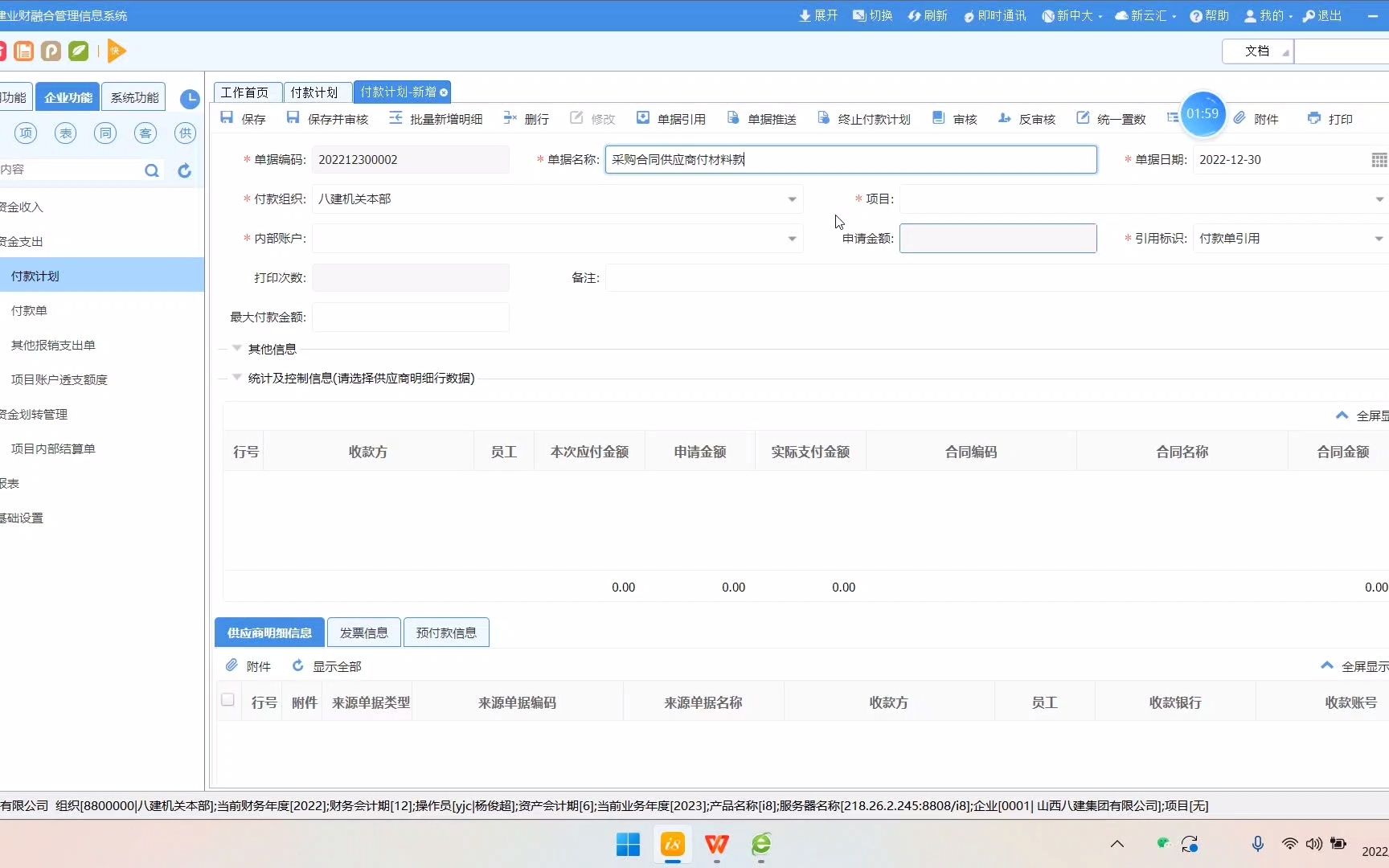The width and height of the screenshot is (1389, 868).
Task: Open the 新中大 dropdown menu
Action: [1071, 15]
